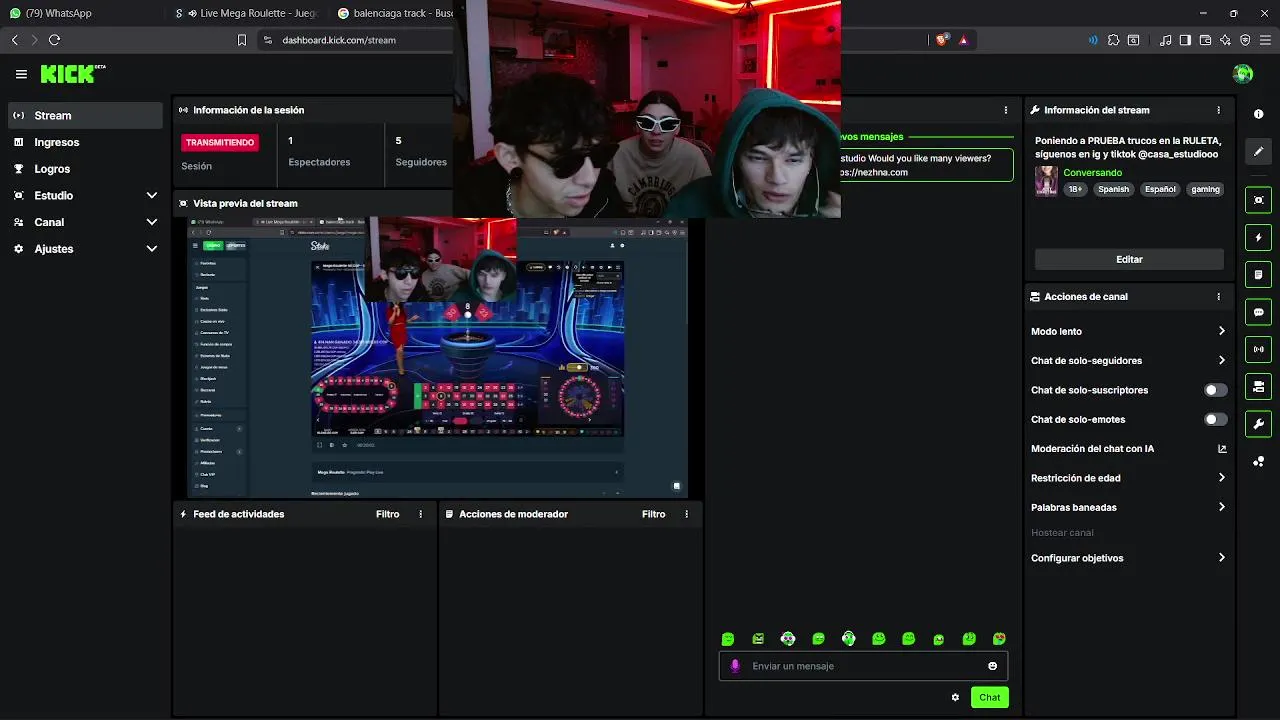This screenshot has height=720, width=1280.
Task: Open the emoji picker in message box
Action: pos(992,666)
